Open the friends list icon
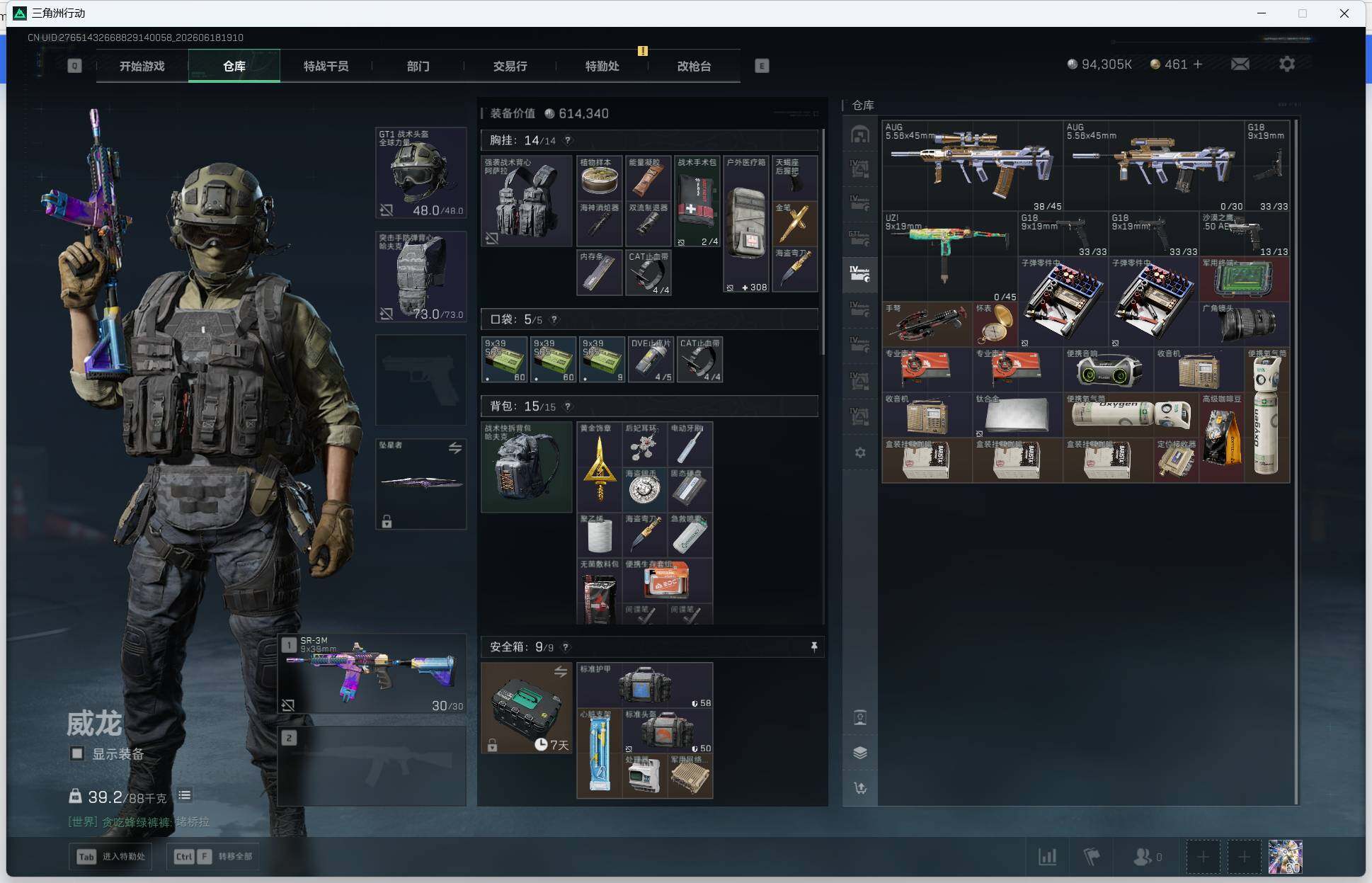 (1147, 857)
